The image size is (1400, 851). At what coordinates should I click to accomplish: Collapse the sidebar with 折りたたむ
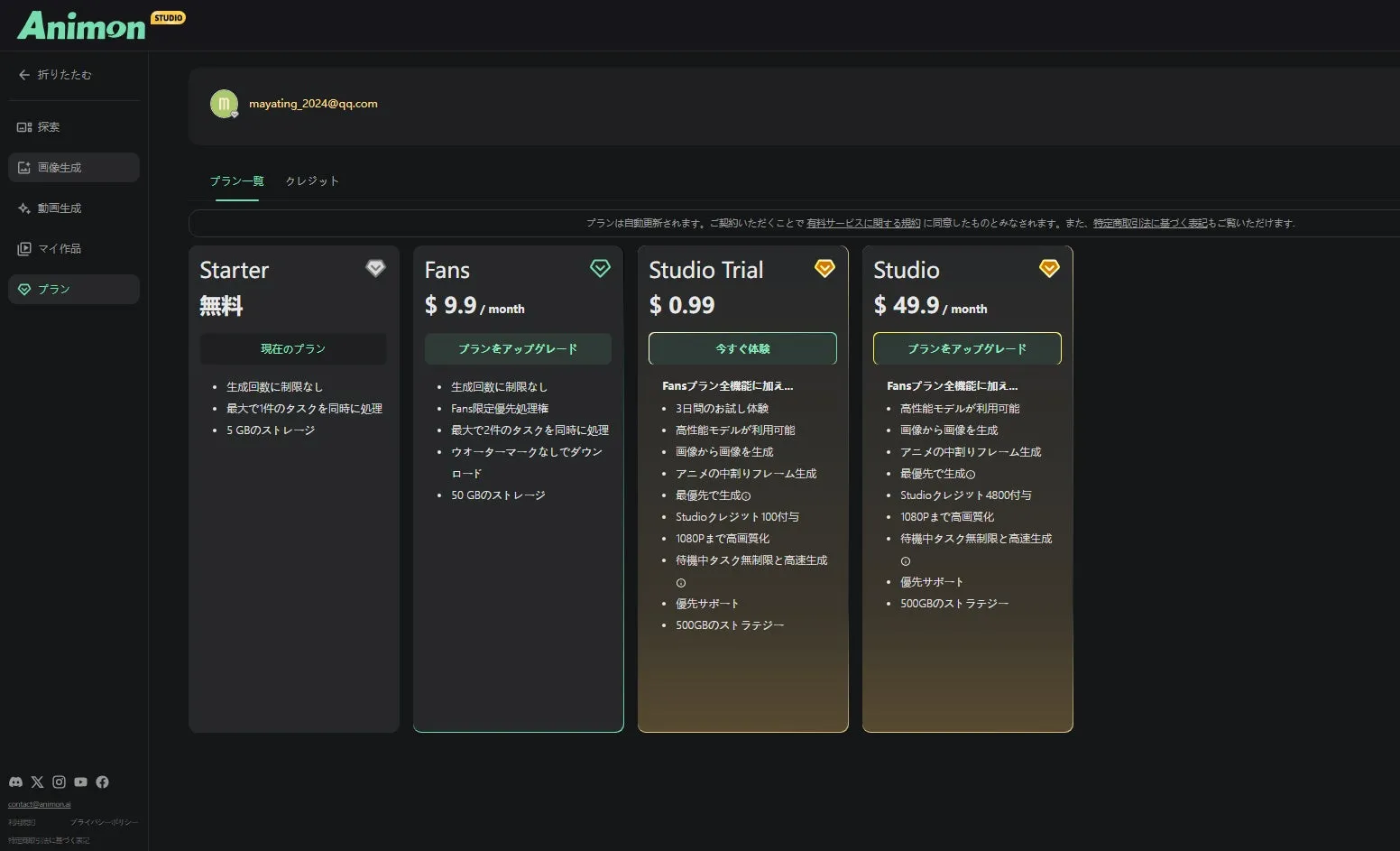[x=55, y=75]
